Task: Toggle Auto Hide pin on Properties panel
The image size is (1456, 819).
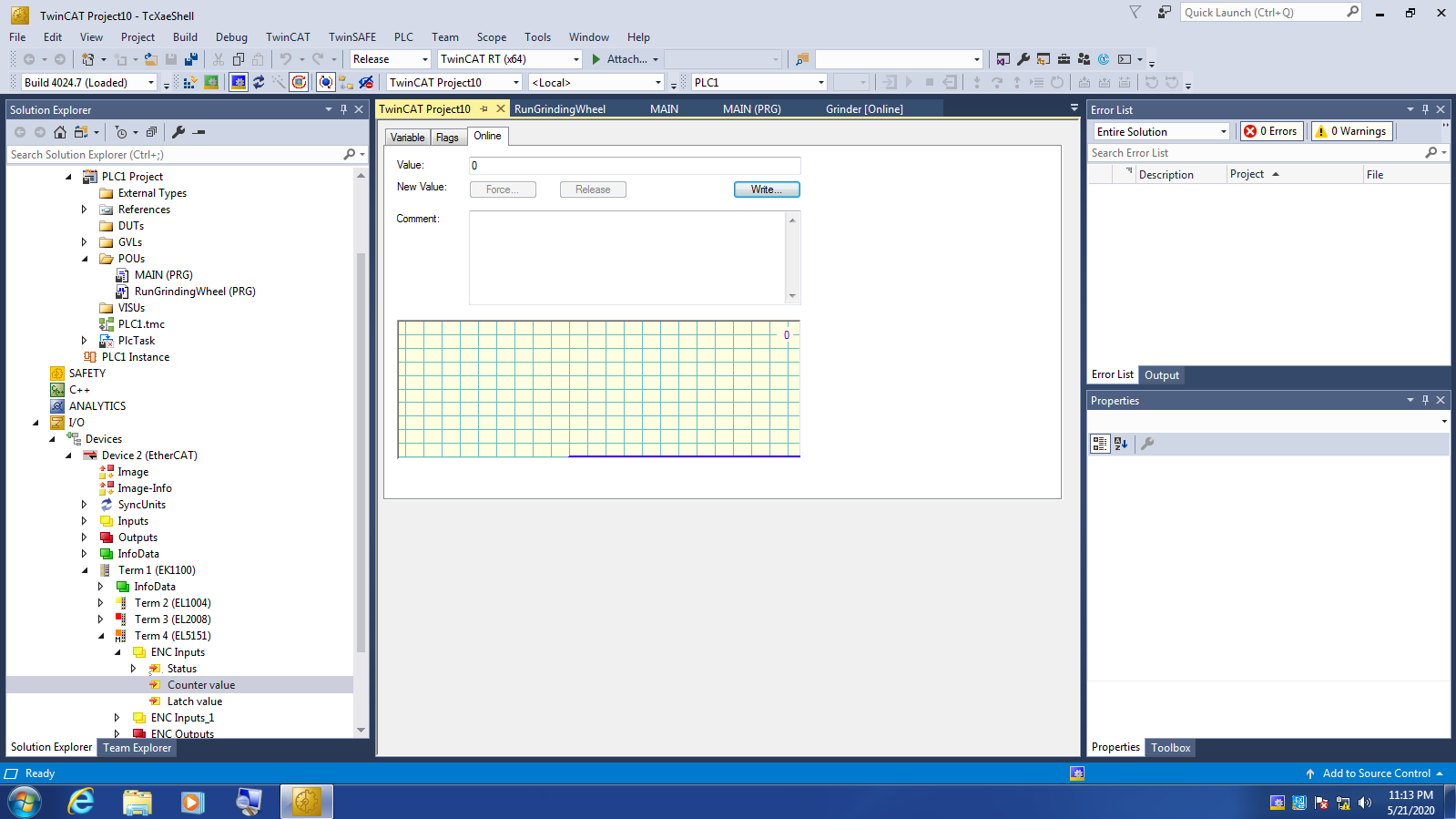Action: 1425,400
